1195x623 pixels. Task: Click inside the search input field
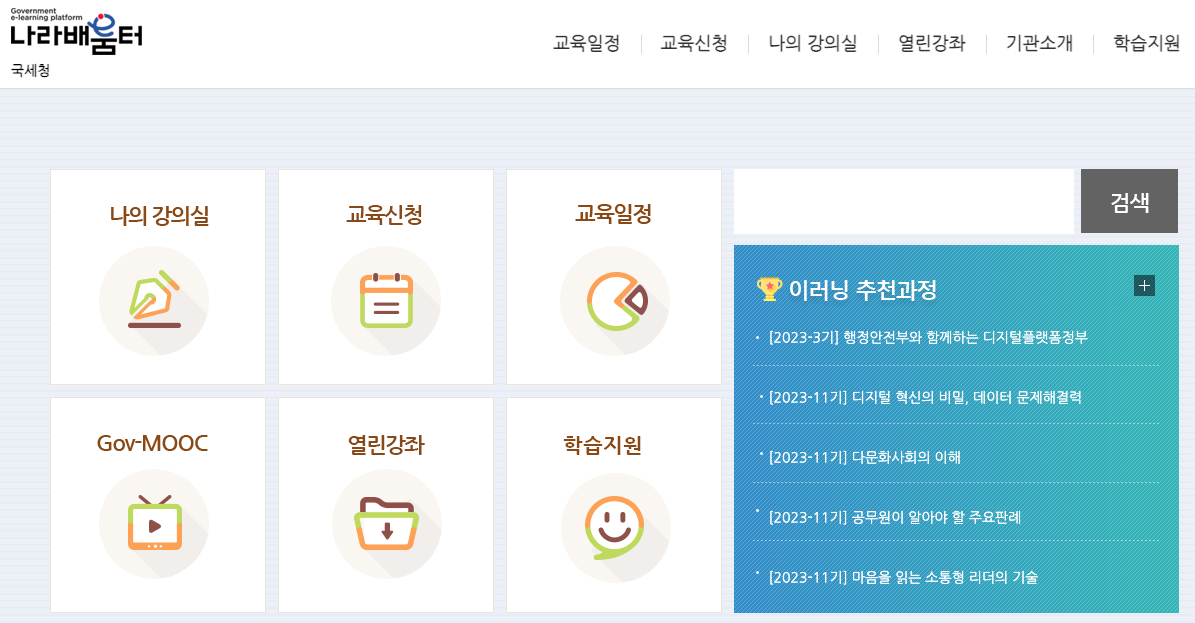(905, 200)
